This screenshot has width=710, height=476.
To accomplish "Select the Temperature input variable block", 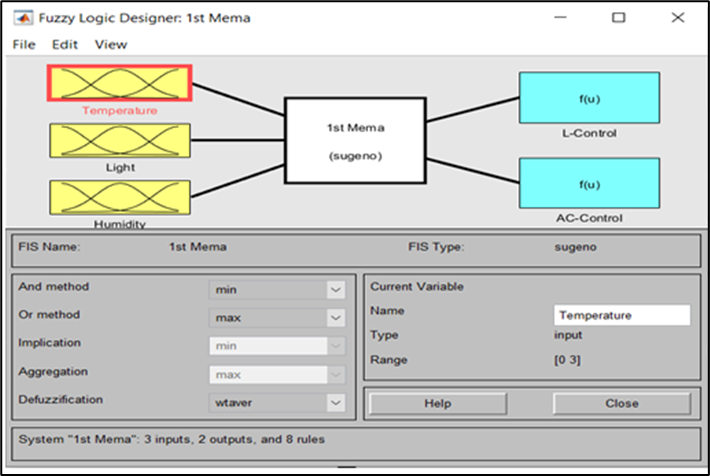I will [120, 83].
